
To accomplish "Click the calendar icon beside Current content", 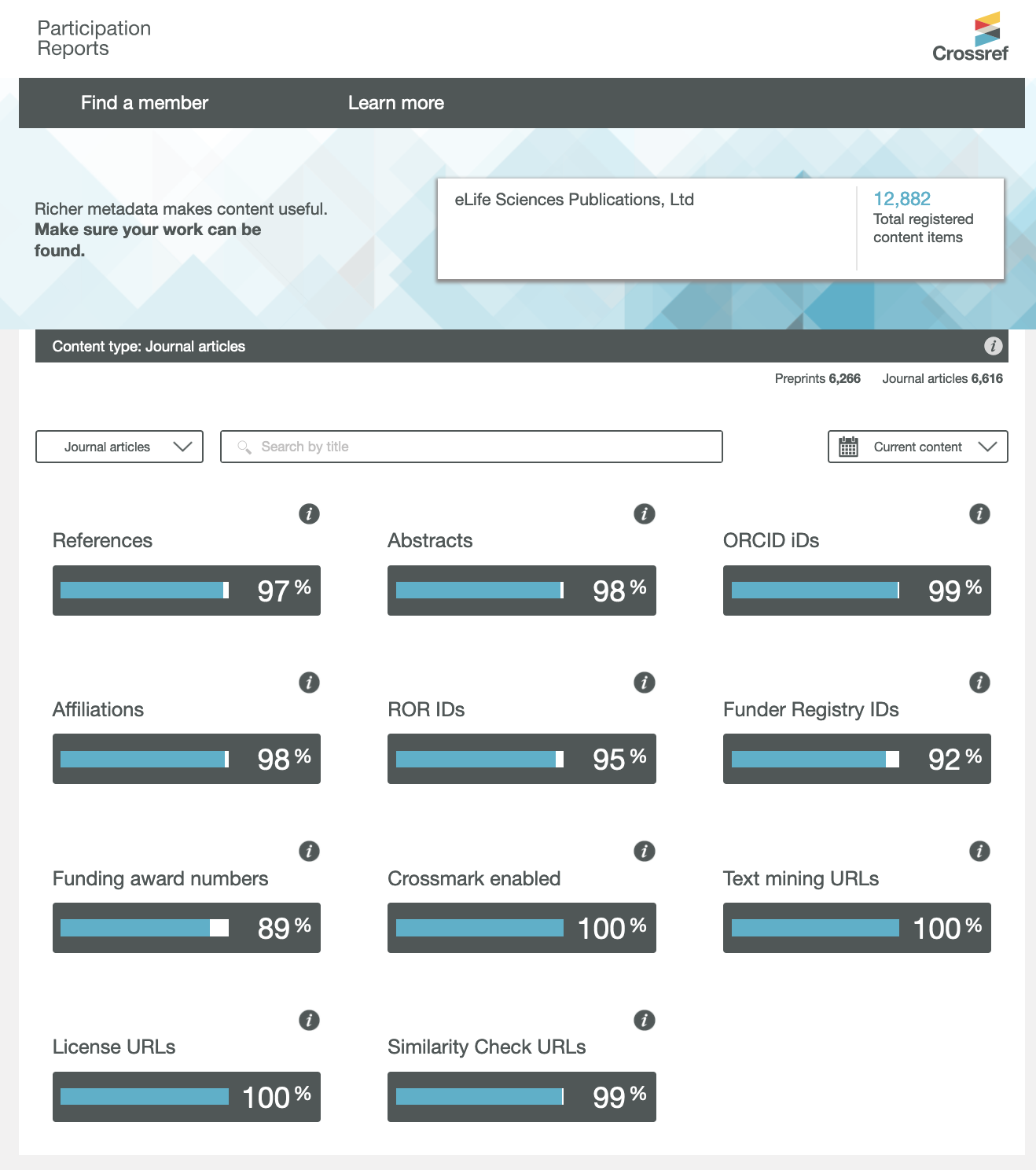I will [x=849, y=447].
